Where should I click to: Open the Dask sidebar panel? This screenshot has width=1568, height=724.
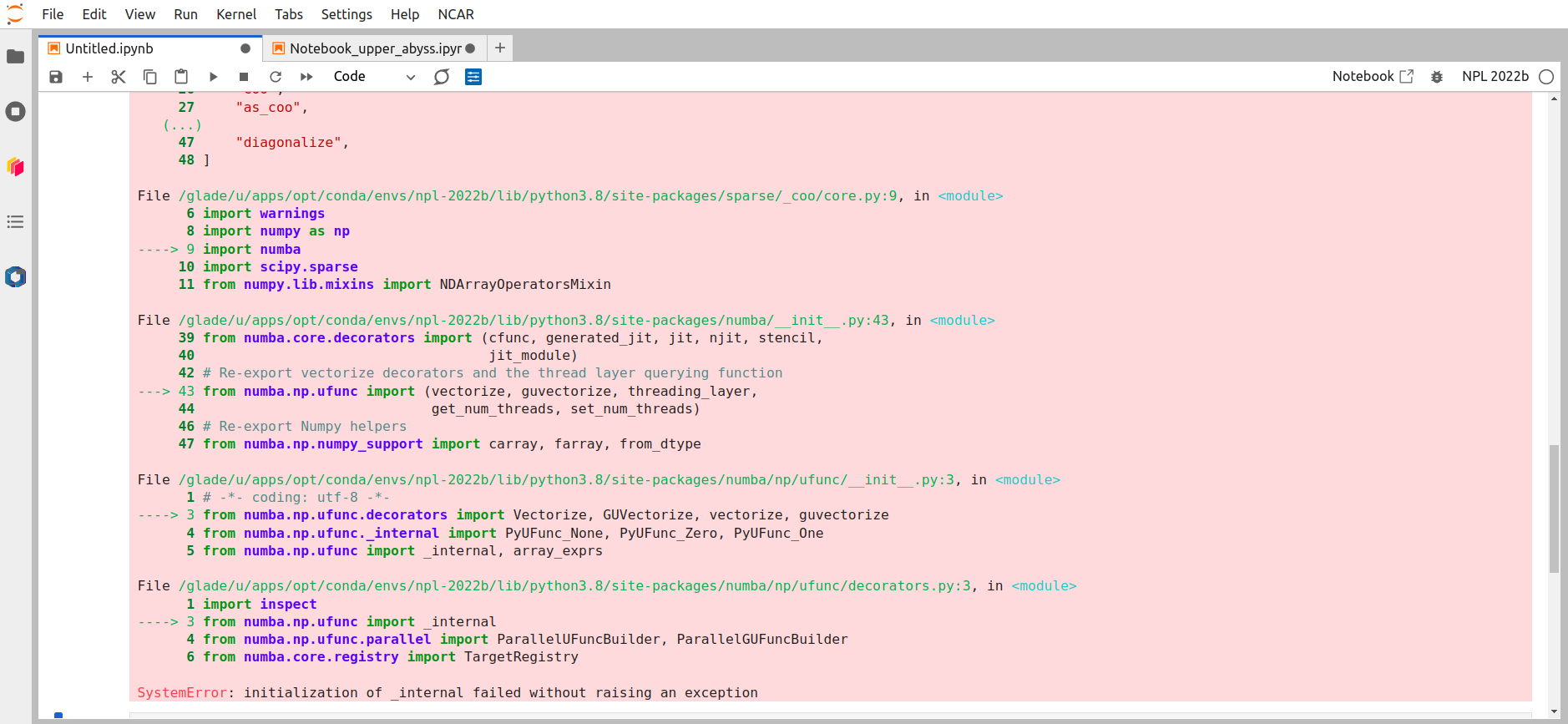coord(15,167)
